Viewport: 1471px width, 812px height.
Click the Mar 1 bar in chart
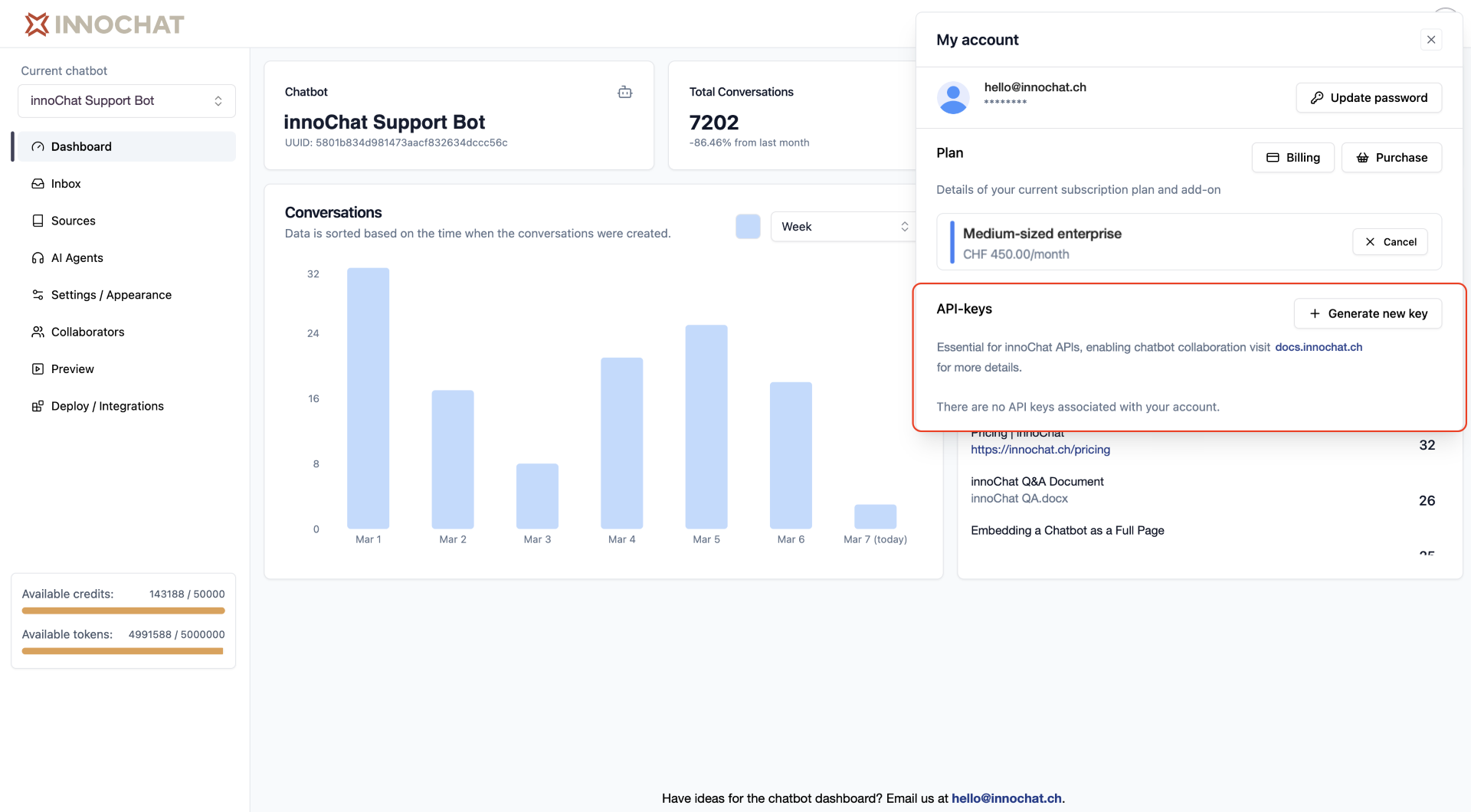[x=369, y=398]
